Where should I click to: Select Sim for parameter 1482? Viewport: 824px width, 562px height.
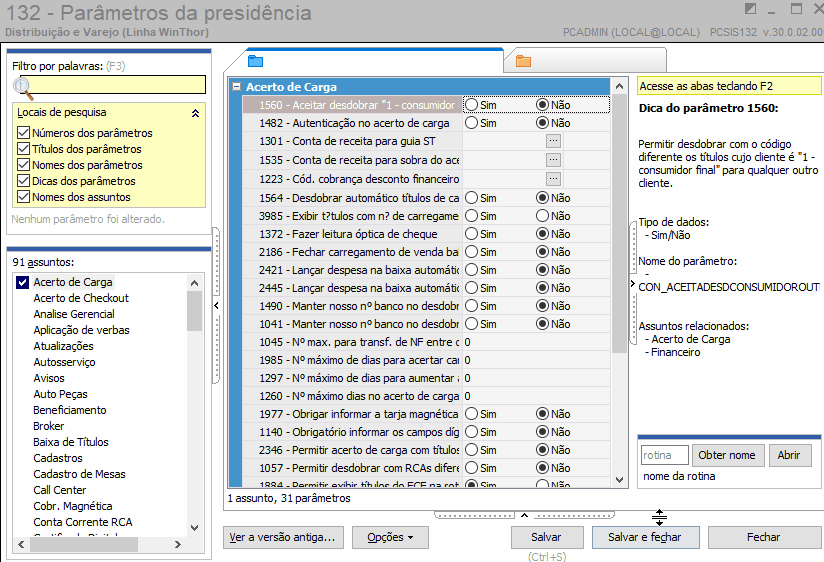click(x=472, y=122)
